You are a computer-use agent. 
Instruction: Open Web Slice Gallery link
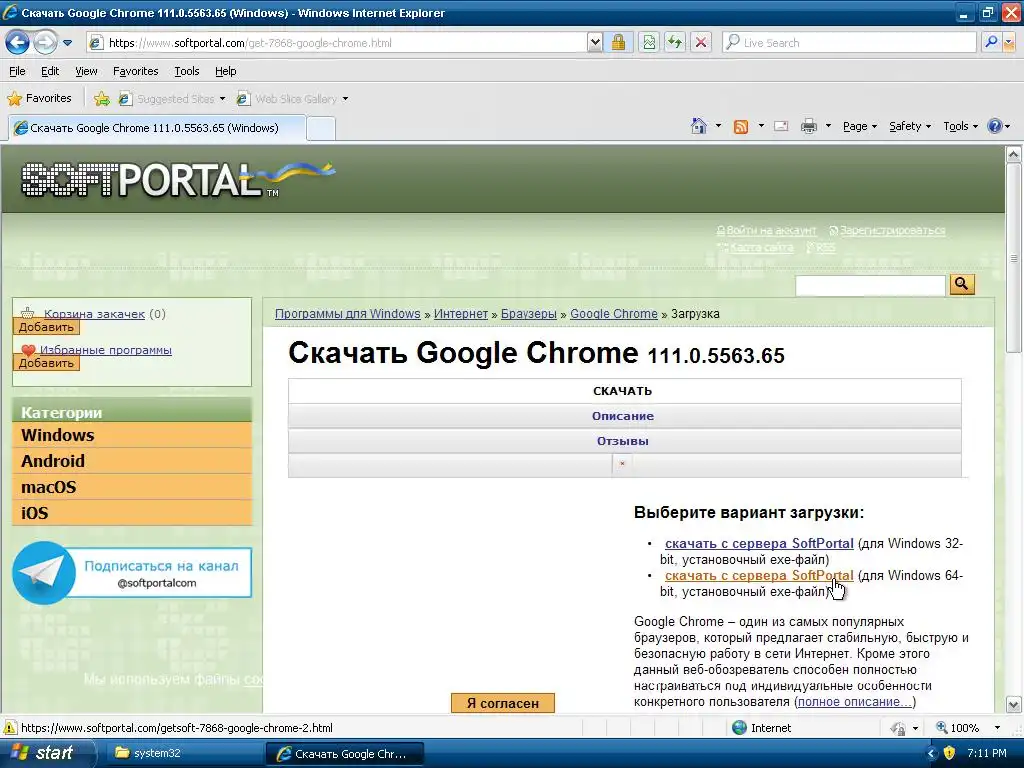(287, 99)
